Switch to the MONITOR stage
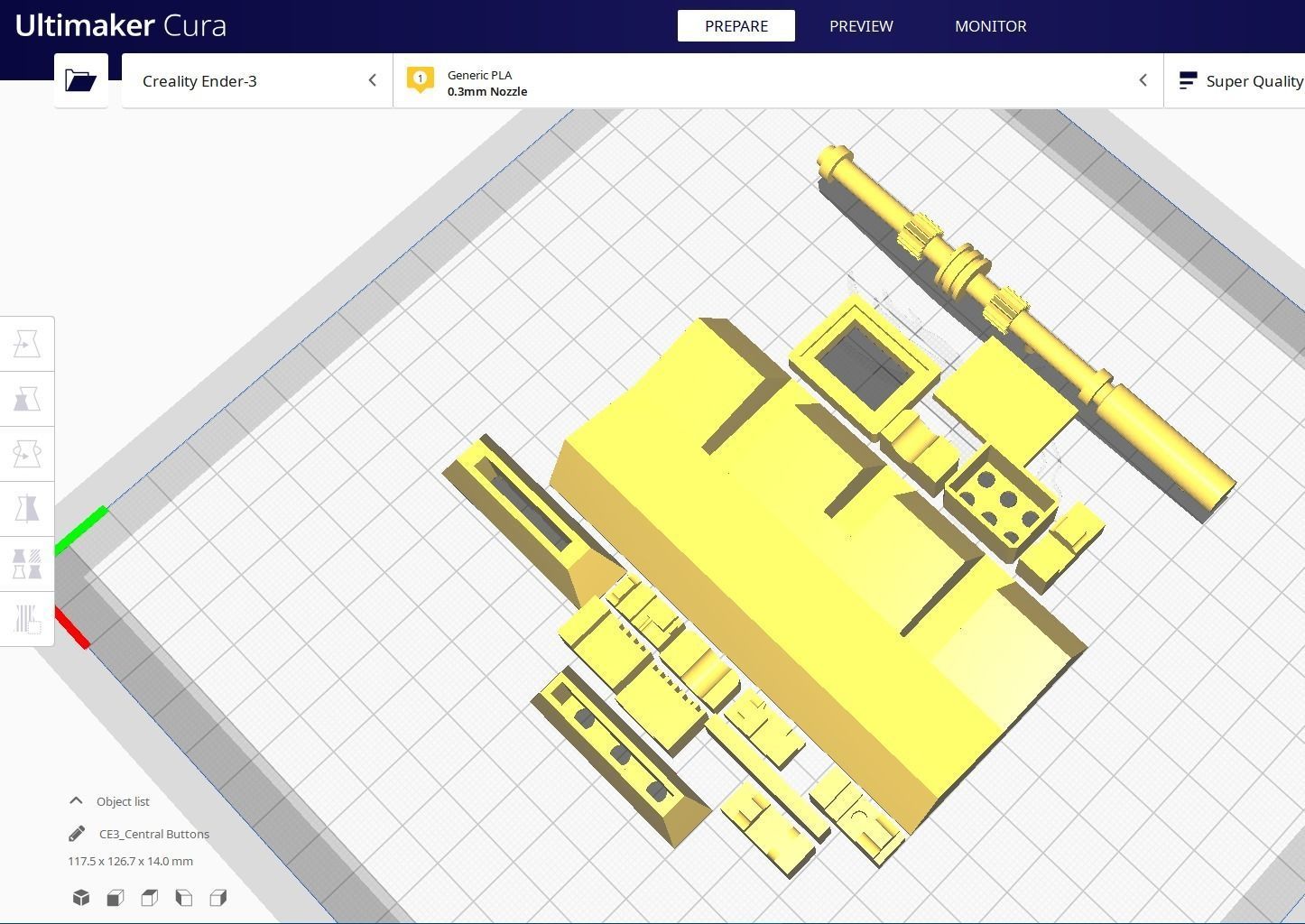Image resolution: width=1305 pixels, height=924 pixels. [x=991, y=26]
